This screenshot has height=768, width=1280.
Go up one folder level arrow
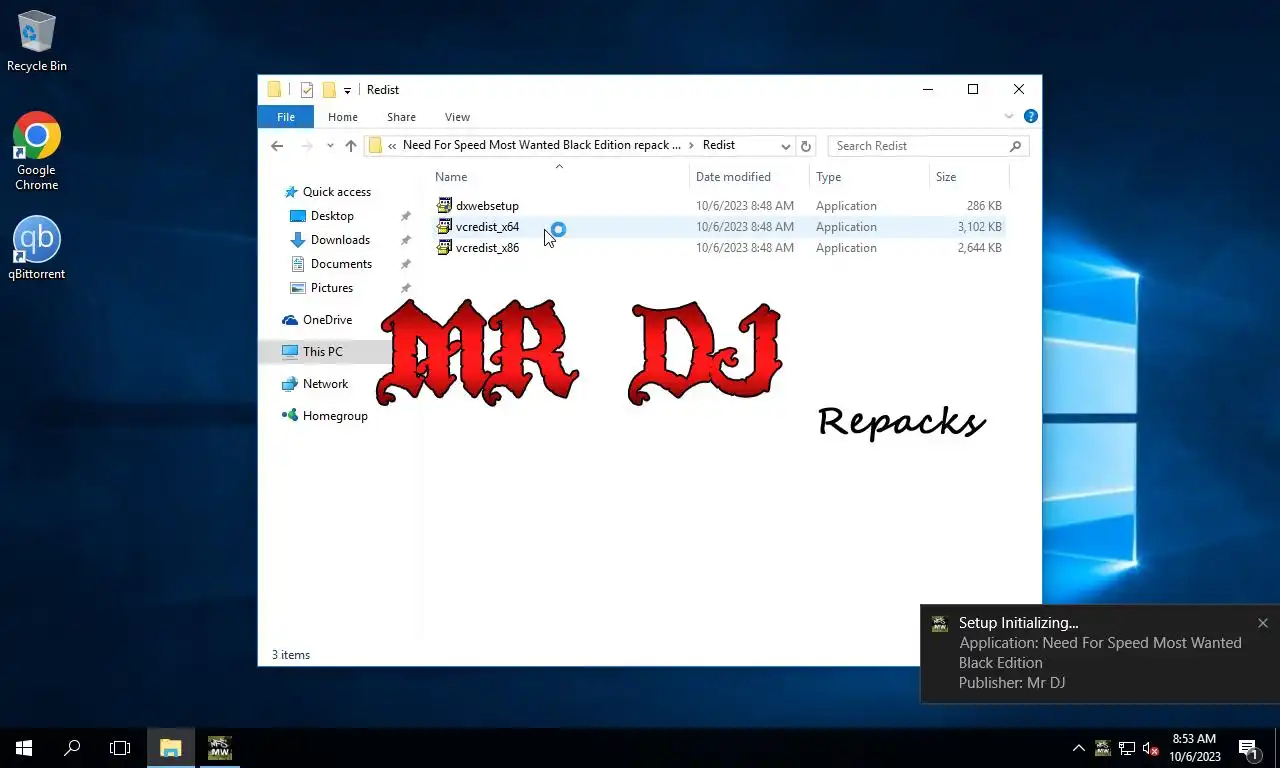(x=350, y=146)
